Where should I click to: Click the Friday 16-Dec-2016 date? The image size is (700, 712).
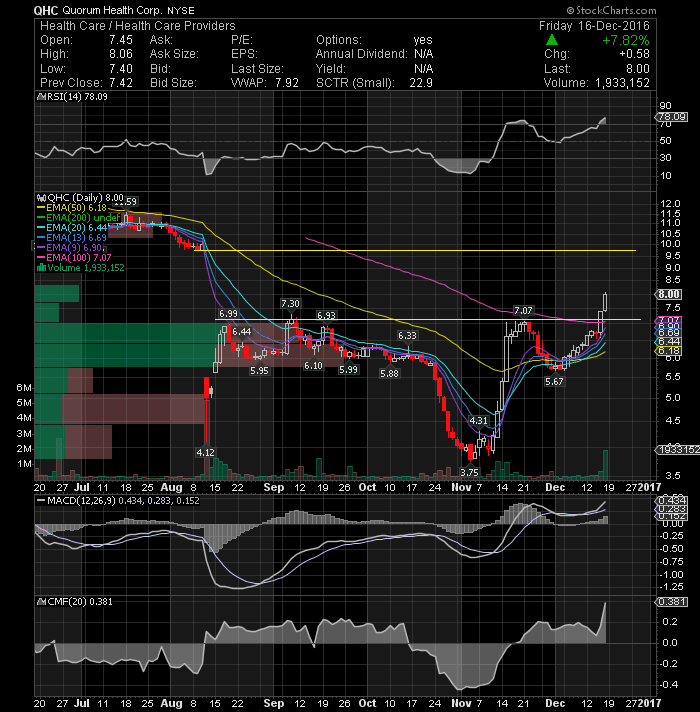tap(594, 26)
